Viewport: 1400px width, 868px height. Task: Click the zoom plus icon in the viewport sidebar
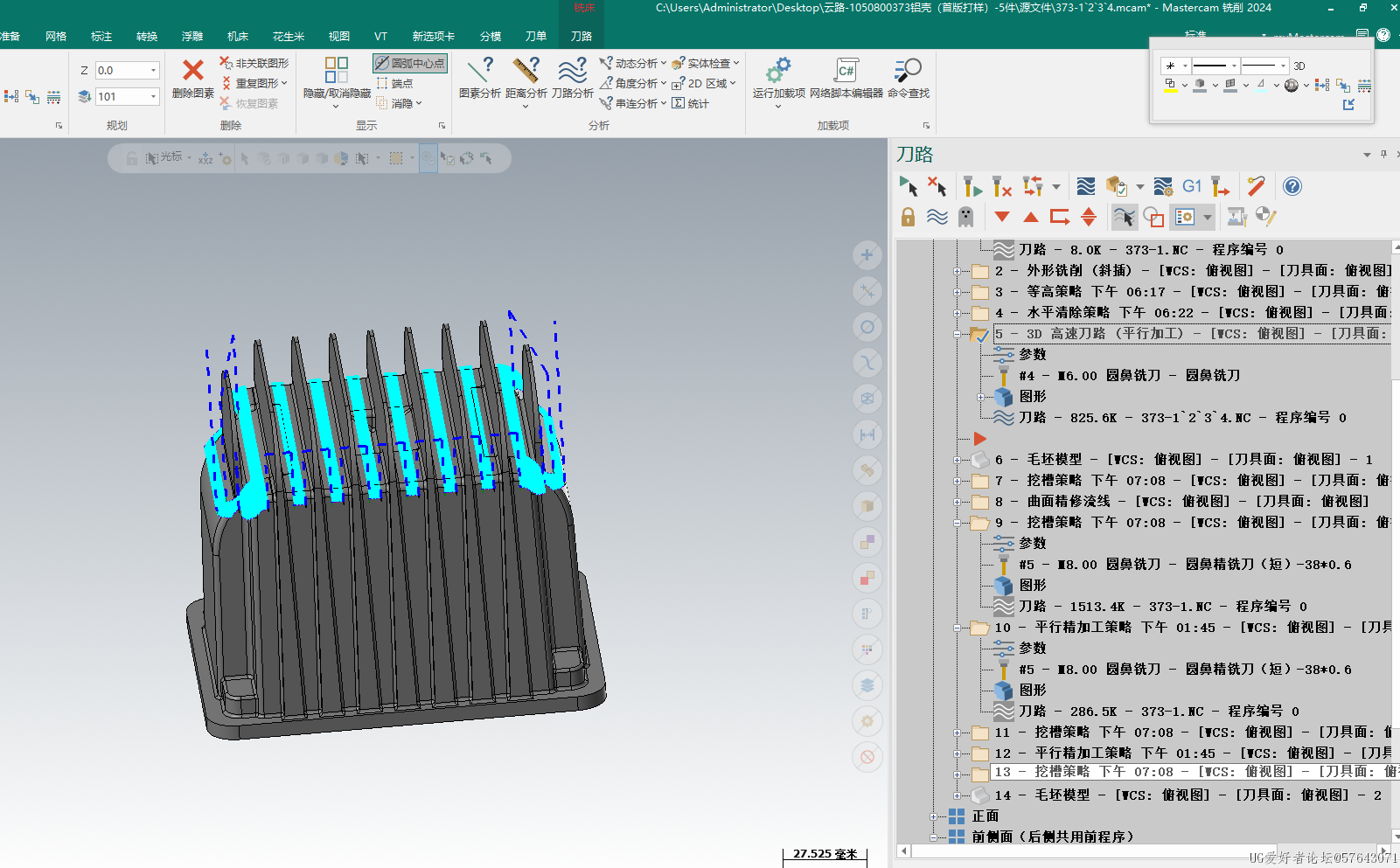pyautogui.click(x=867, y=255)
